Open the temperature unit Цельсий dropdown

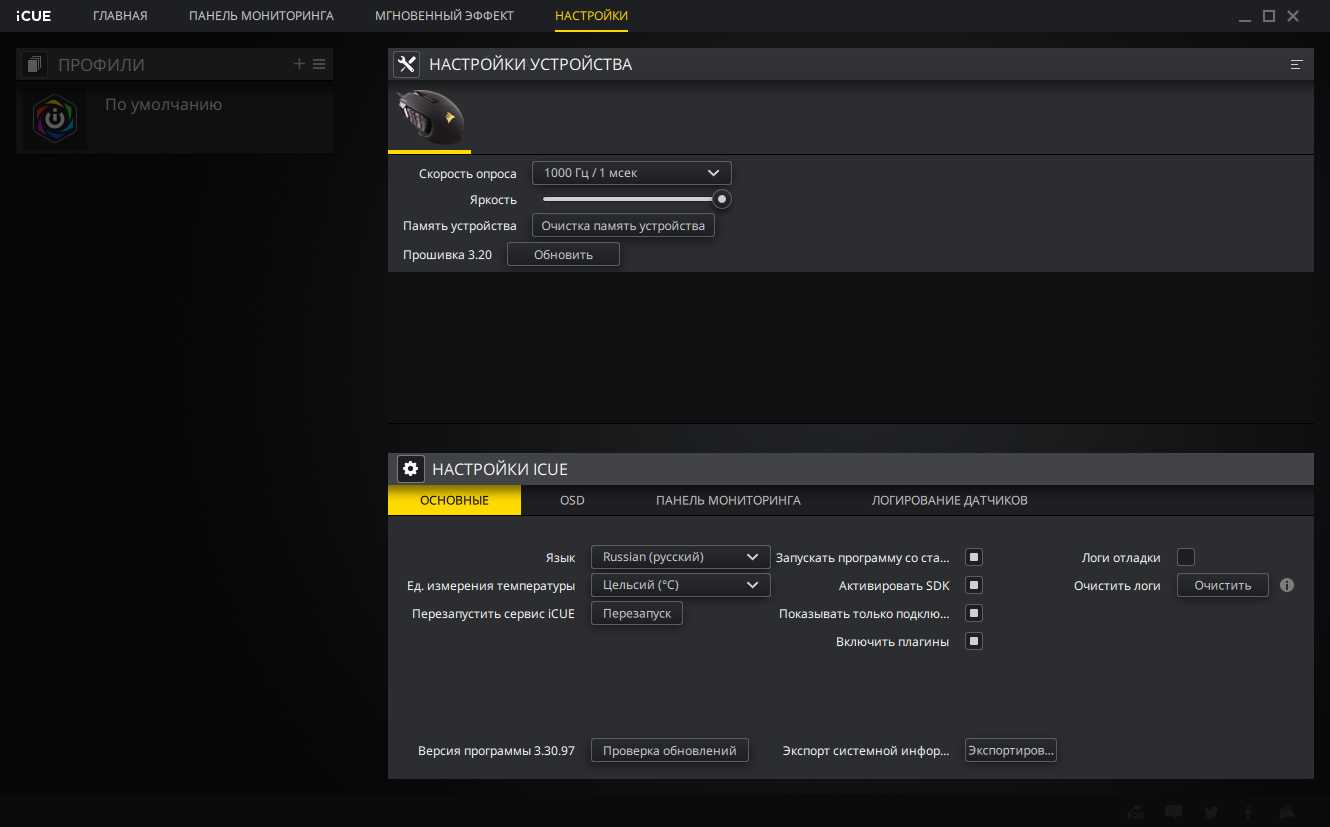pyautogui.click(x=680, y=585)
